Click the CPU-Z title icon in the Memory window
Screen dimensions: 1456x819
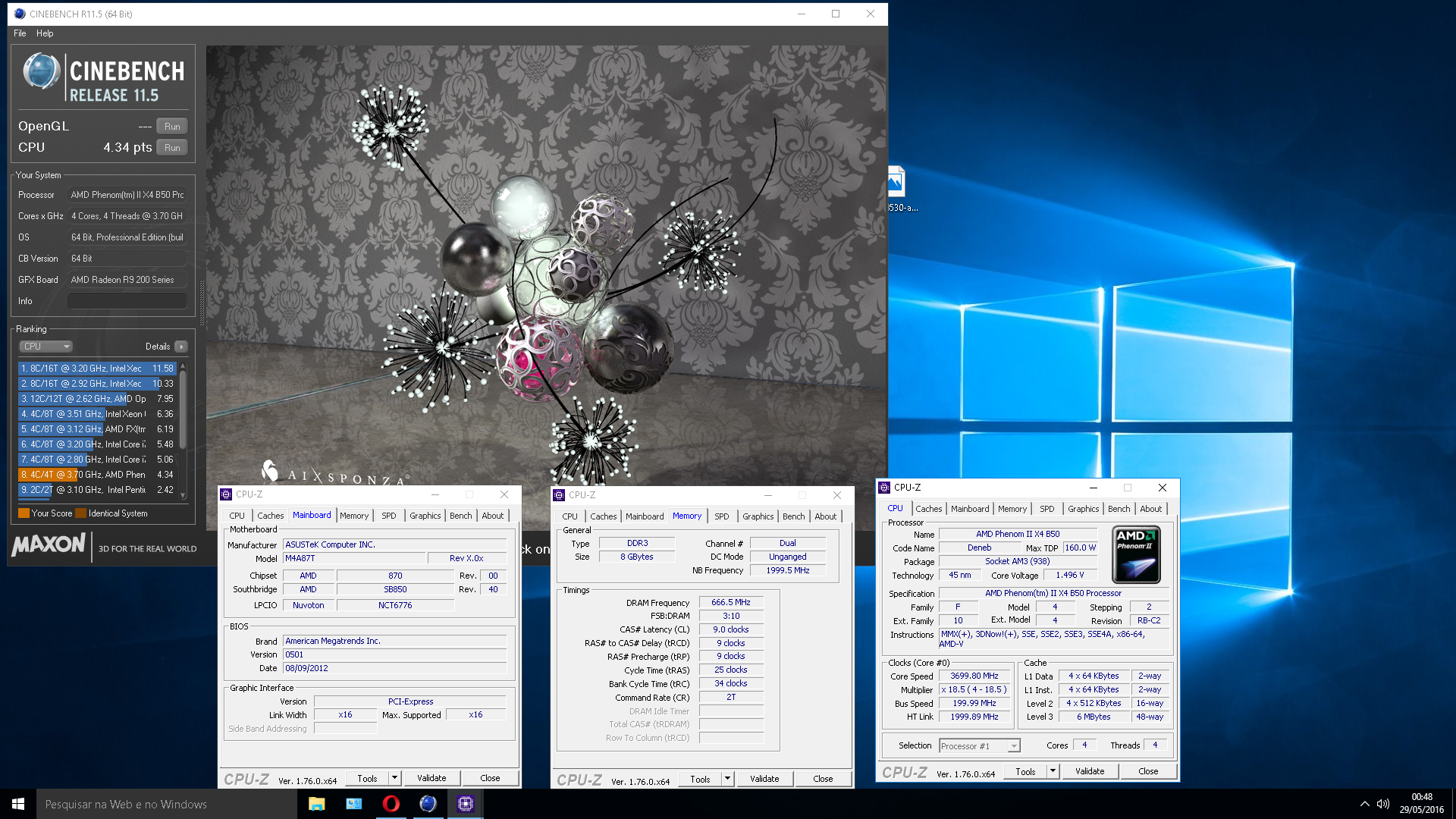pyautogui.click(x=559, y=495)
